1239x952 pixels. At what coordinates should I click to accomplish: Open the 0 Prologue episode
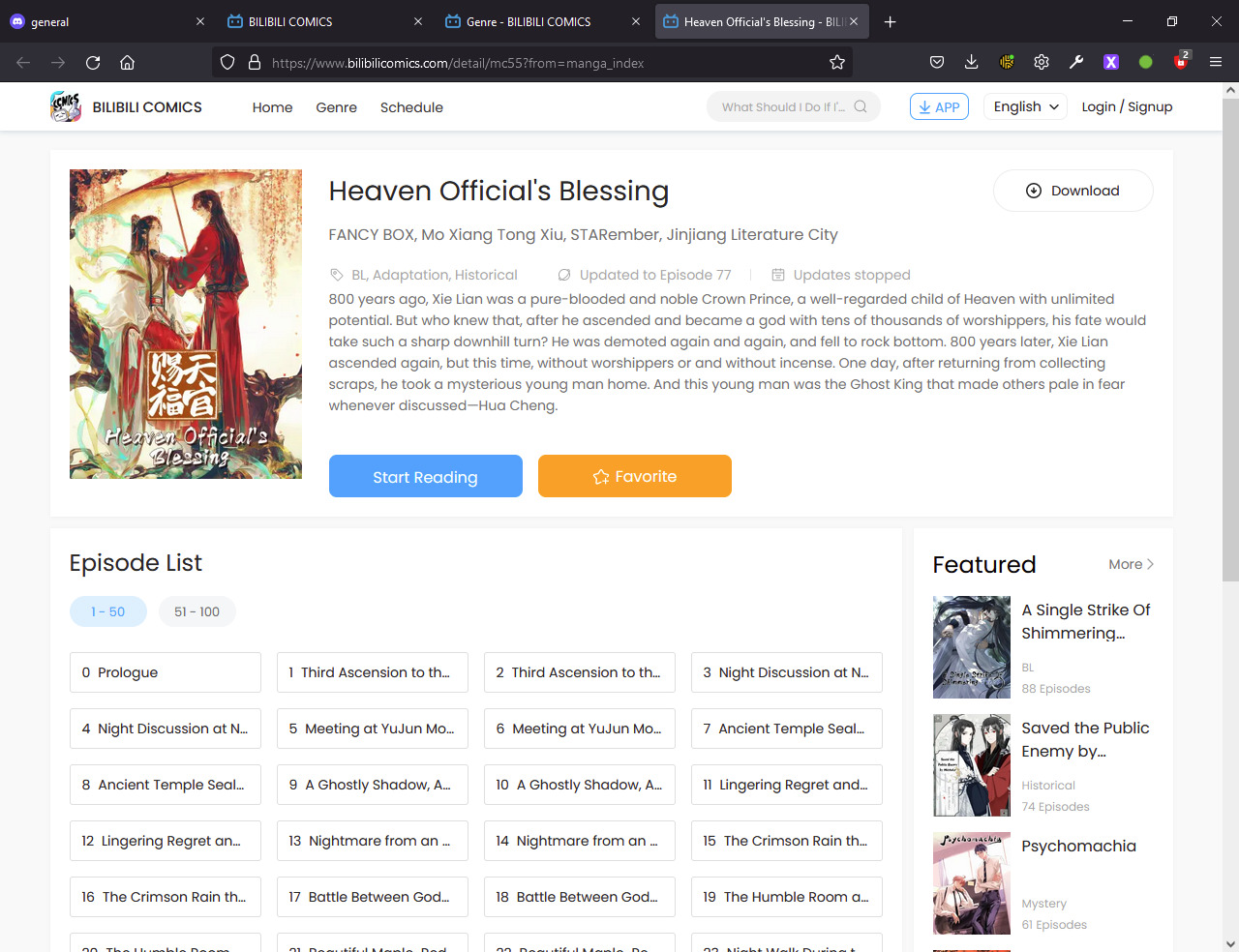pos(165,672)
